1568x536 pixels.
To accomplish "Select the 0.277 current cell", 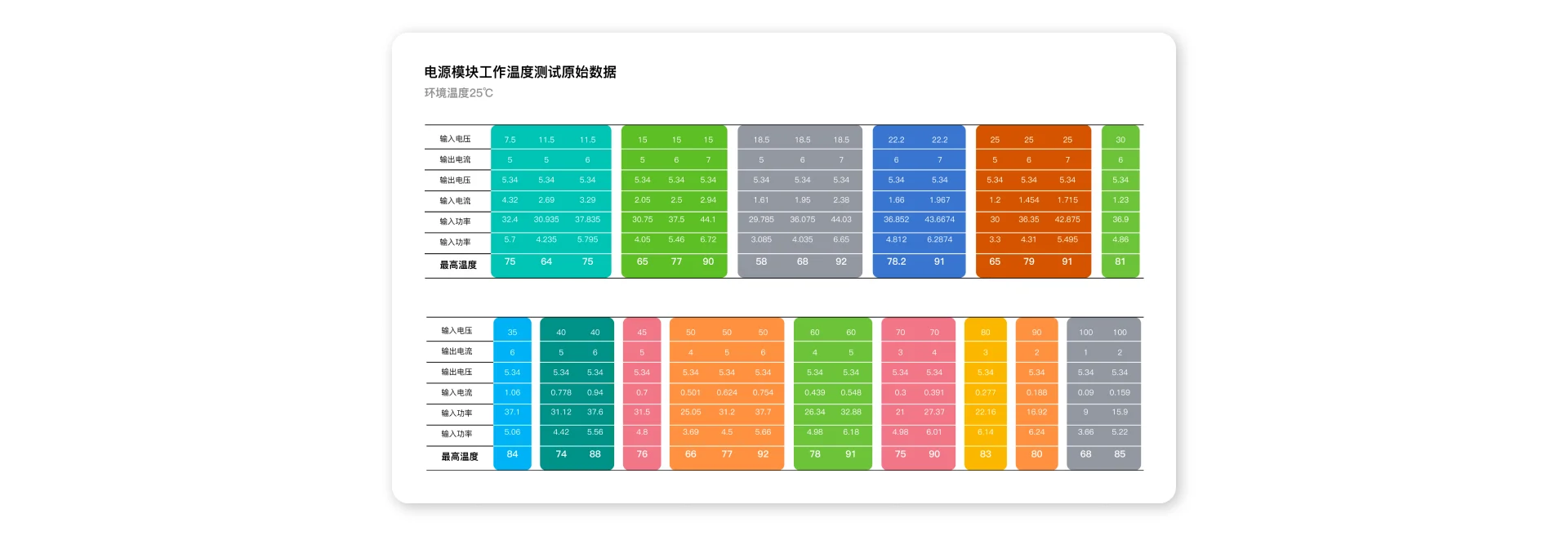I will [986, 393].
